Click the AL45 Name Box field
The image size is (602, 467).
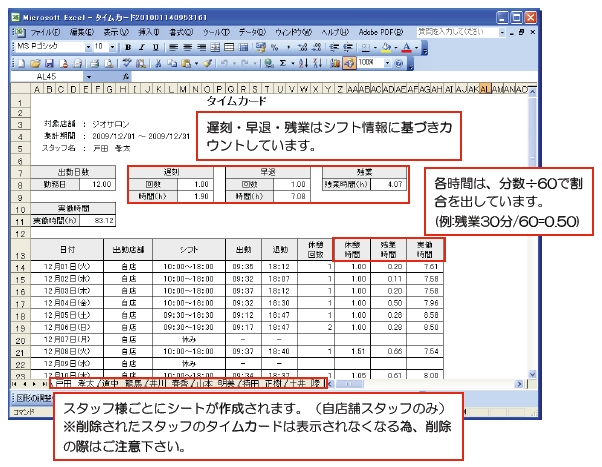click(50, 76)
